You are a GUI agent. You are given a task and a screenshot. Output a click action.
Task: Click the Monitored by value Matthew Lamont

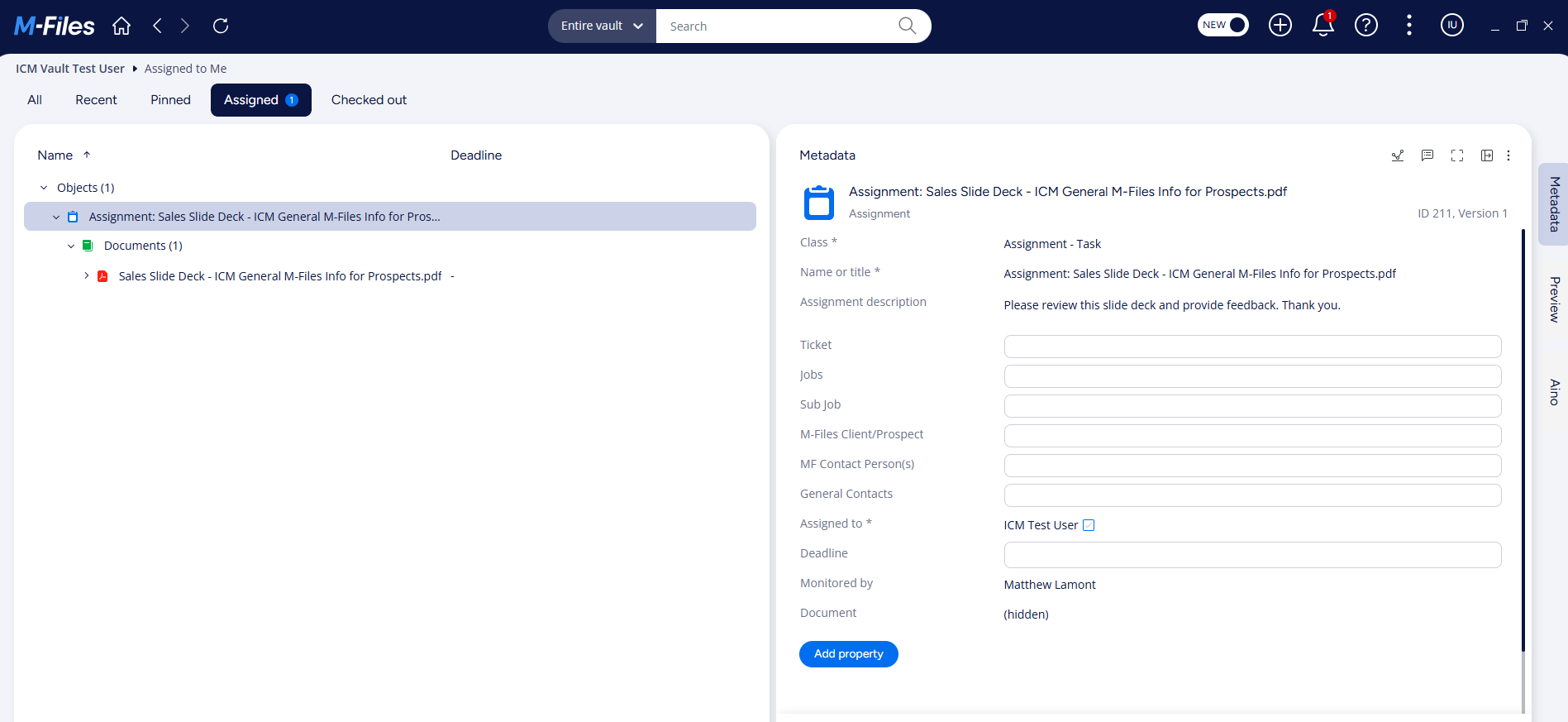coord(1050,585)
